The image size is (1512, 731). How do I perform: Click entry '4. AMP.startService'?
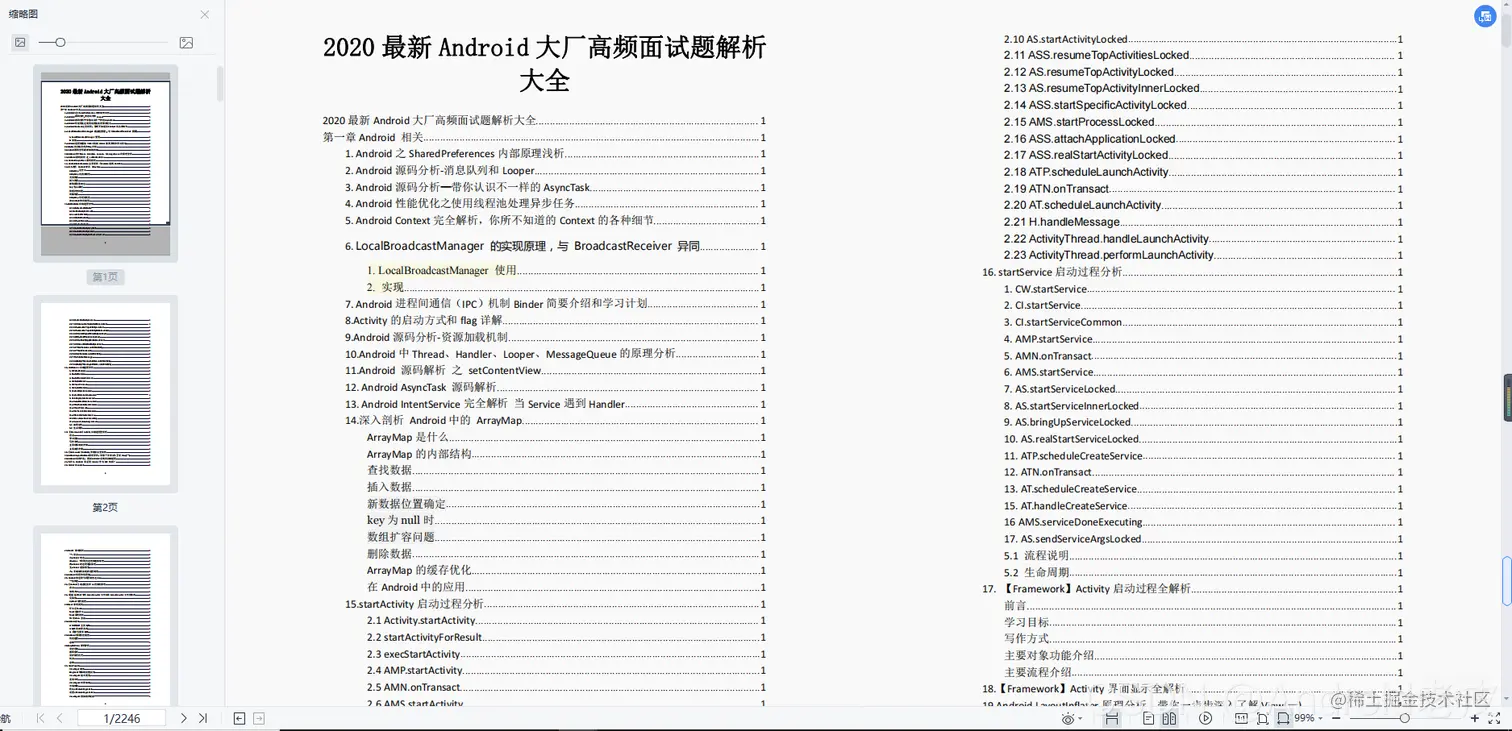tap(1048, 339)
